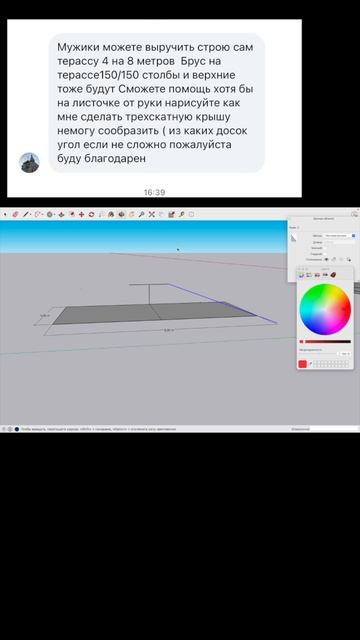This screenshot has height=640, width=360.
Task: Click the opacity percentage field
Action: click(345, 354)
